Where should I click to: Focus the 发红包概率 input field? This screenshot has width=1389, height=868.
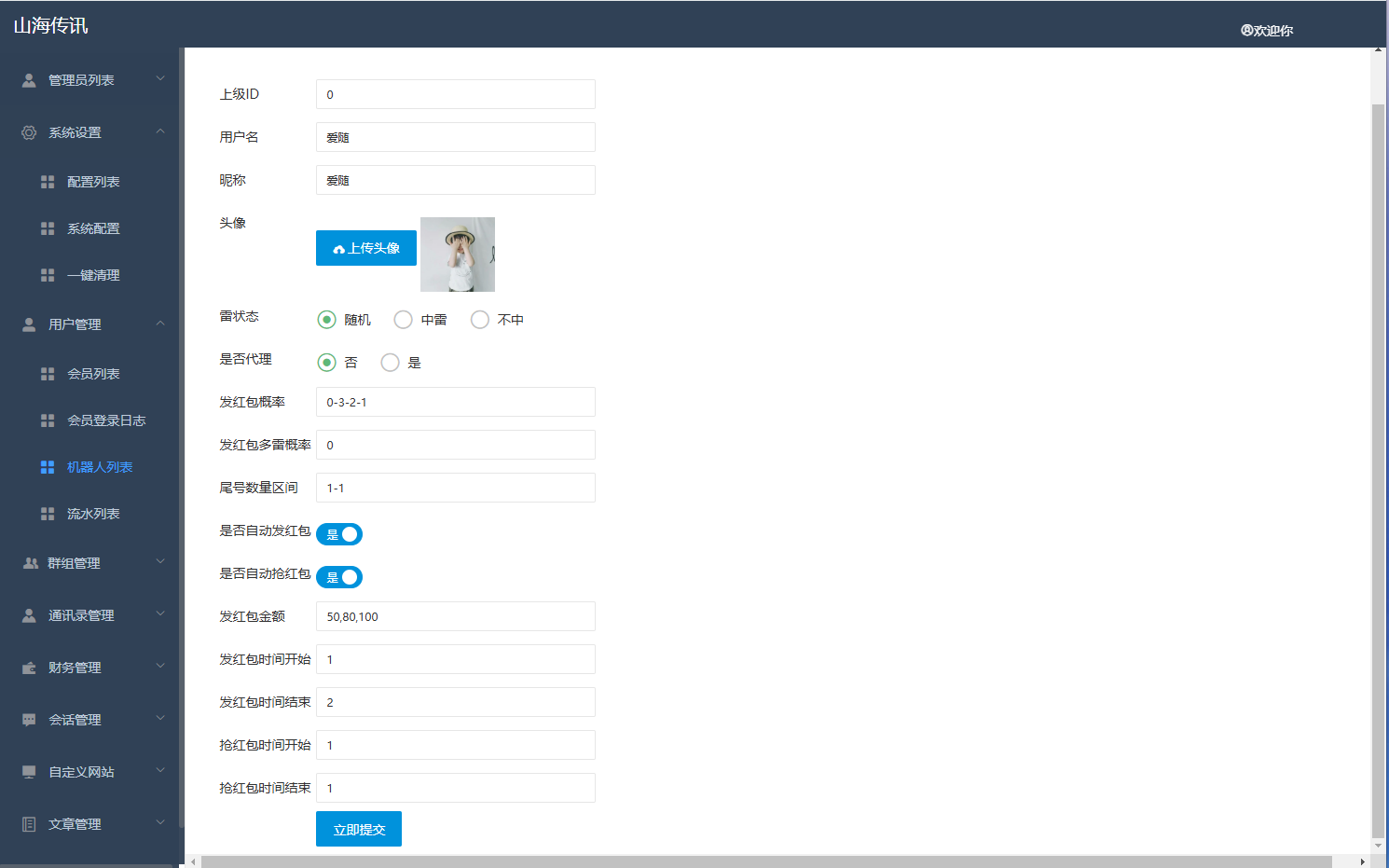click(456, 402)
